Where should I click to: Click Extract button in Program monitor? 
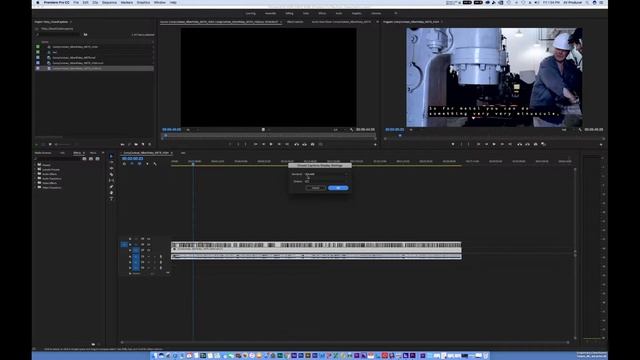click(527, 144)
